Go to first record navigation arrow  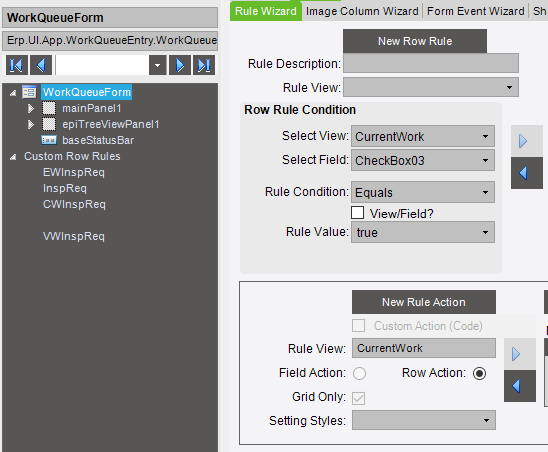pyautogui.click(x=16, y=65)
